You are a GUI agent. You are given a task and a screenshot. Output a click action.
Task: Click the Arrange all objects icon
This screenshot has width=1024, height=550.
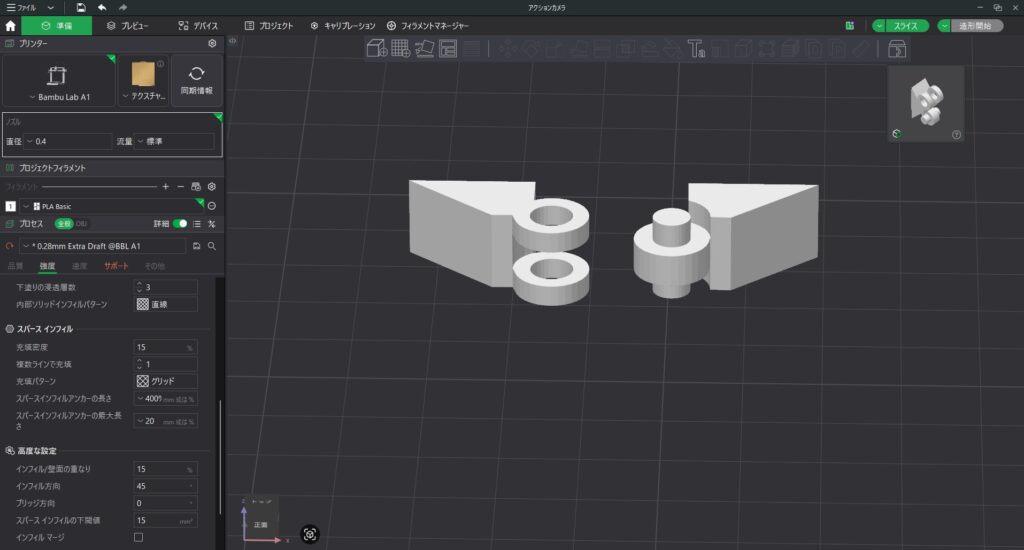click(x=448, y=48)
